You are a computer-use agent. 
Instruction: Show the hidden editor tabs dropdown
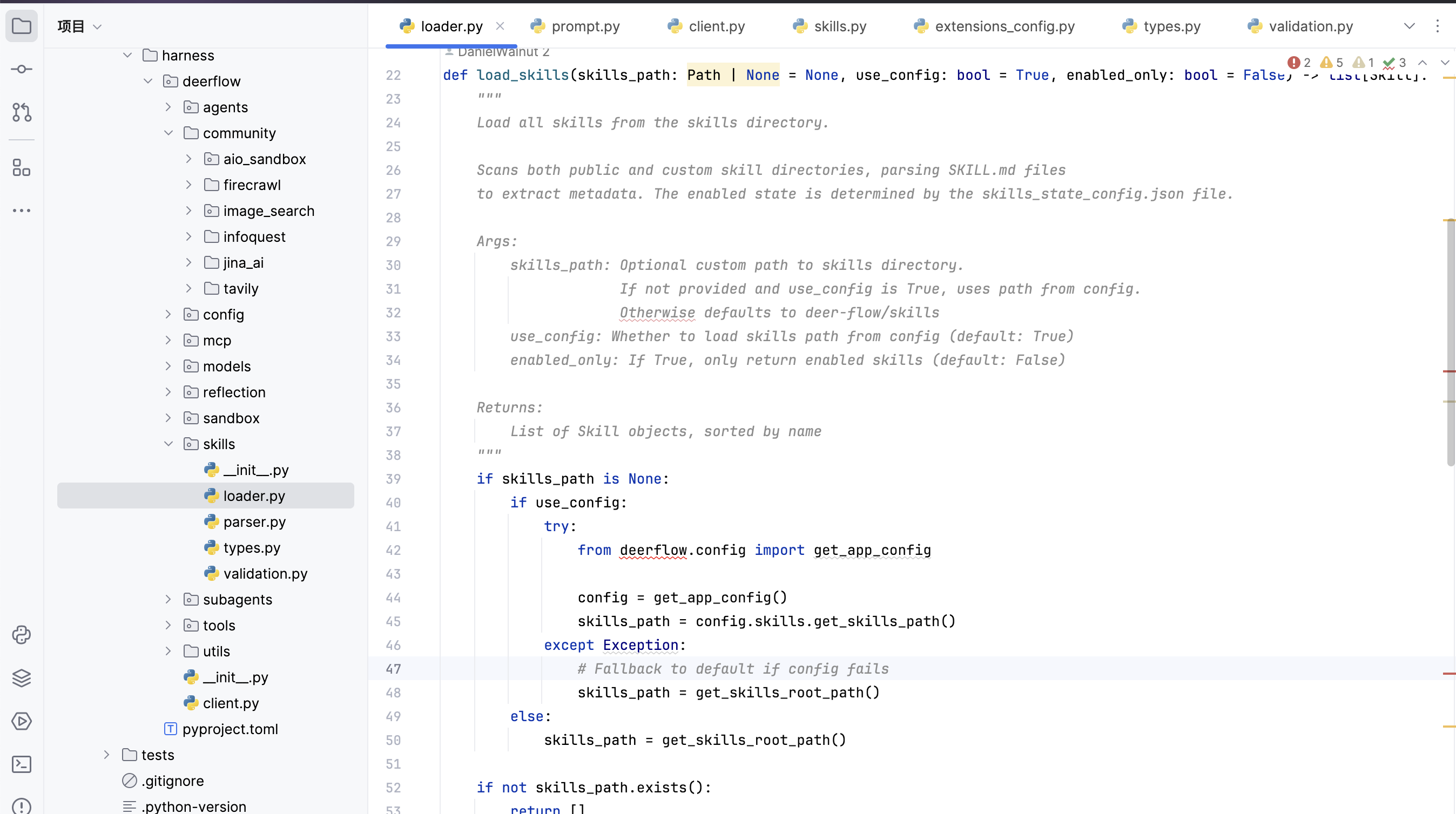(x=1409, y=26)
